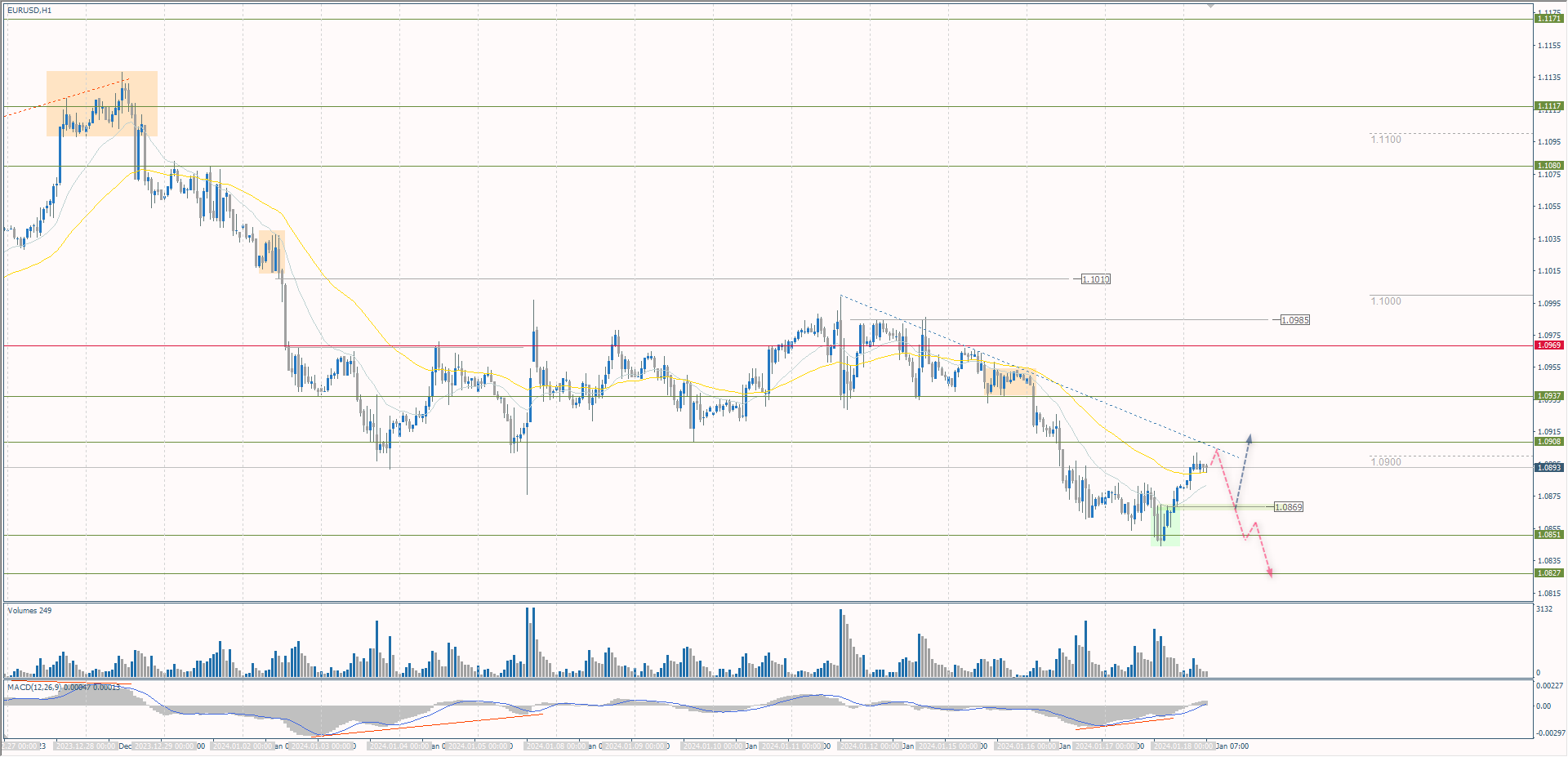Click the 2024.01.12 00:00 date label
This screenshot has width=1568, height=757.
(869, 746)
